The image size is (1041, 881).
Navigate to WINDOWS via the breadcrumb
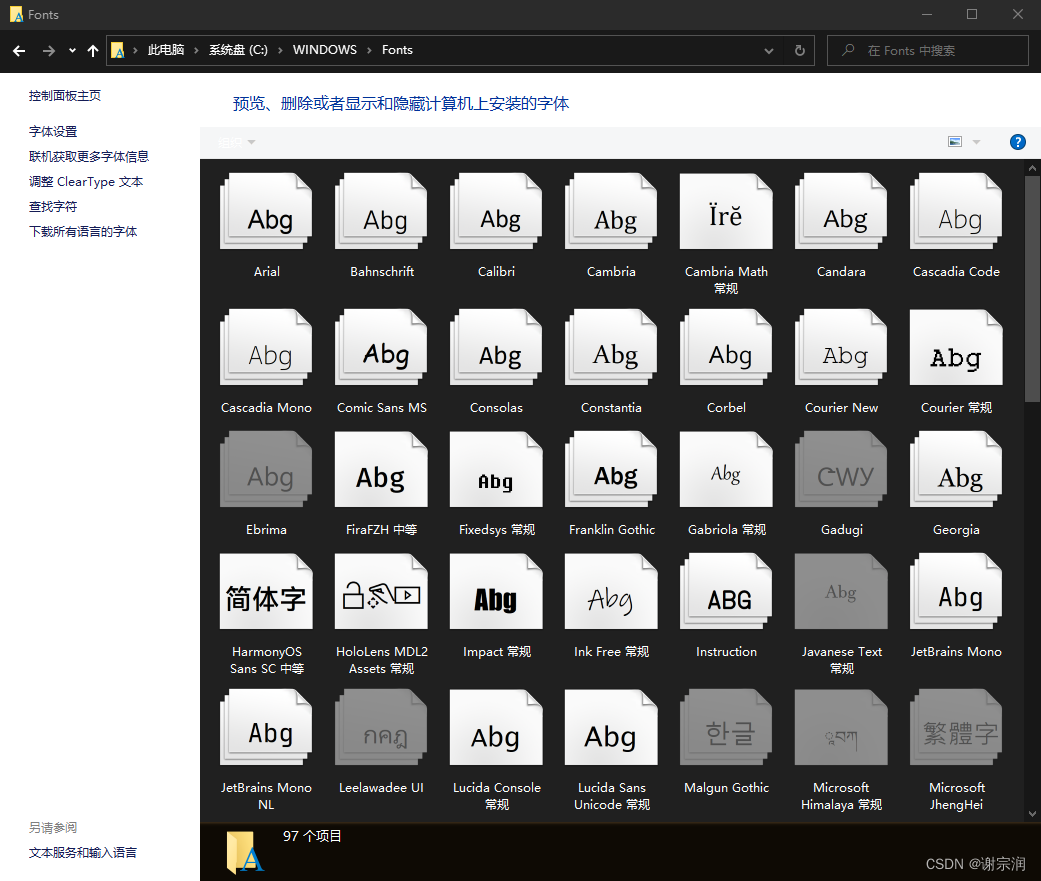pos(324,50)
